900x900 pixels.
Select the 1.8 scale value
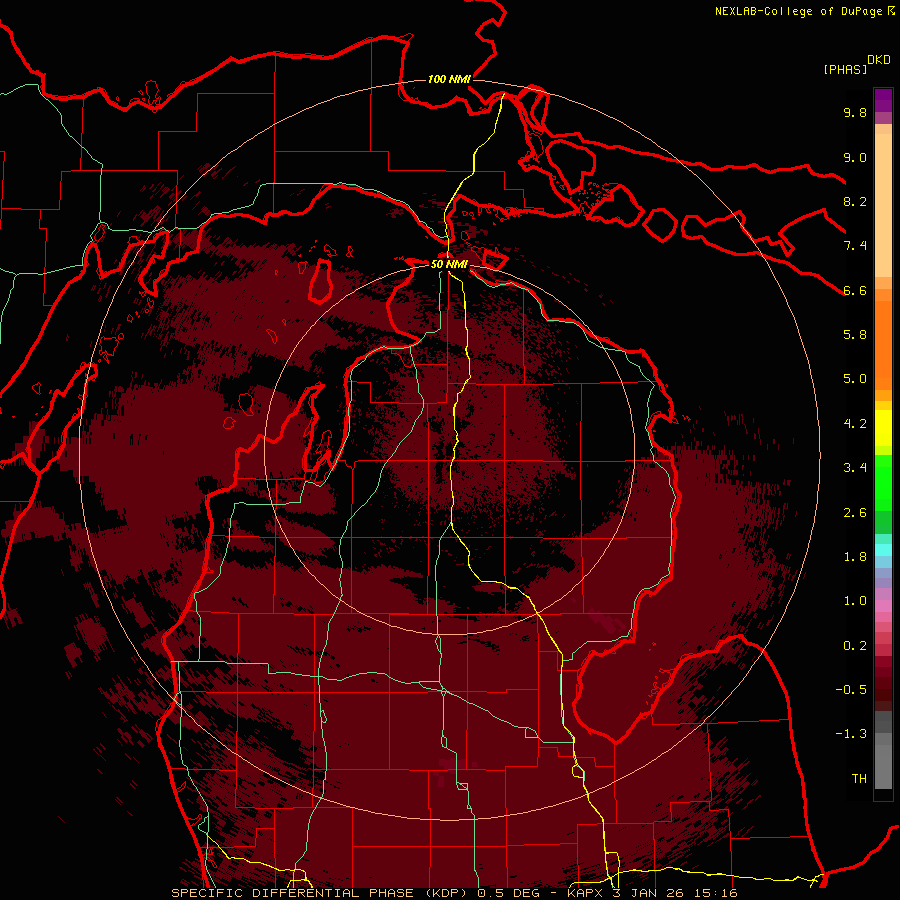coord(855,557)
